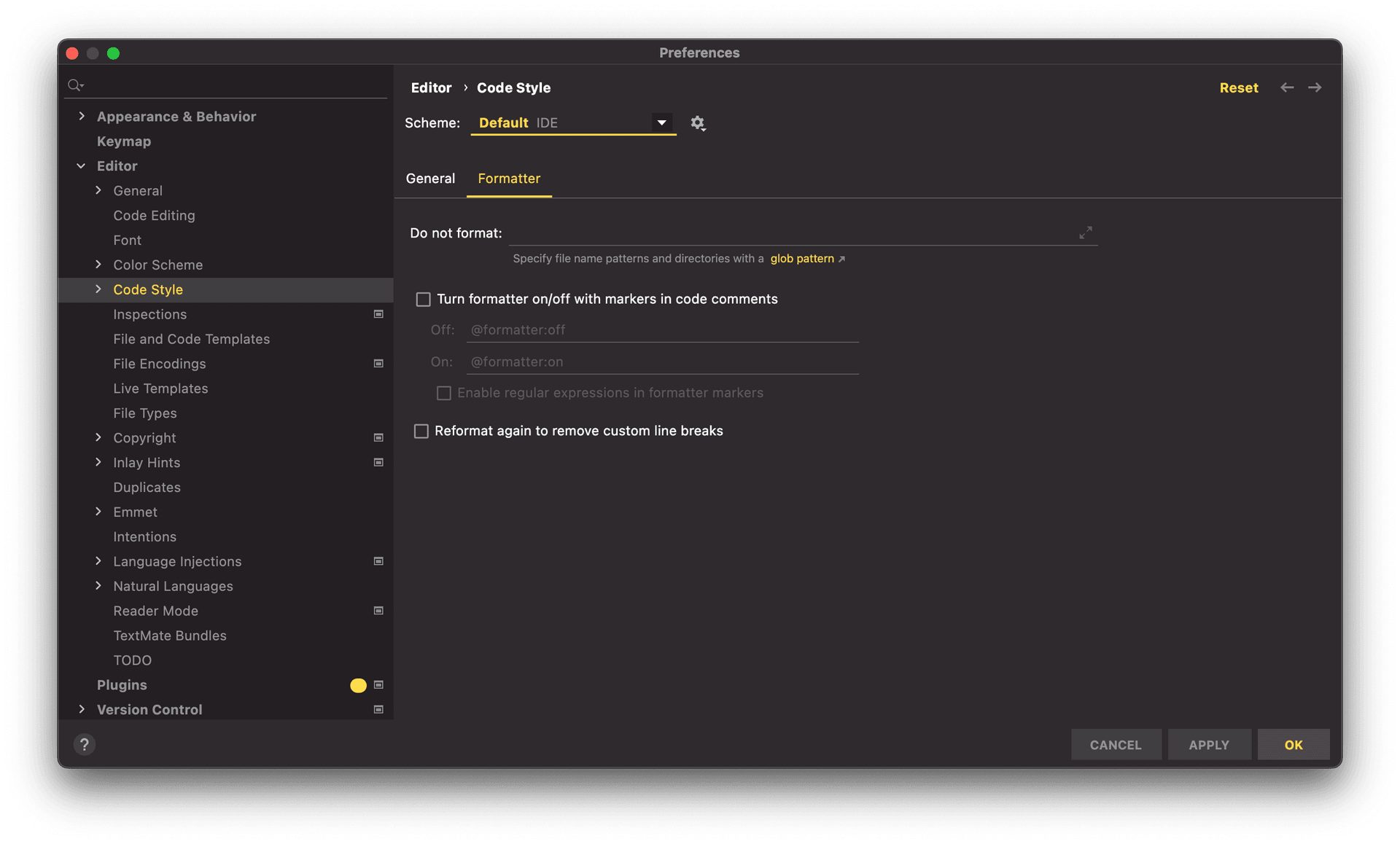The height and width of the screenshot is (844, 1400).
Task: Open the scheme actions gear menu
Action: coord(698,123)
